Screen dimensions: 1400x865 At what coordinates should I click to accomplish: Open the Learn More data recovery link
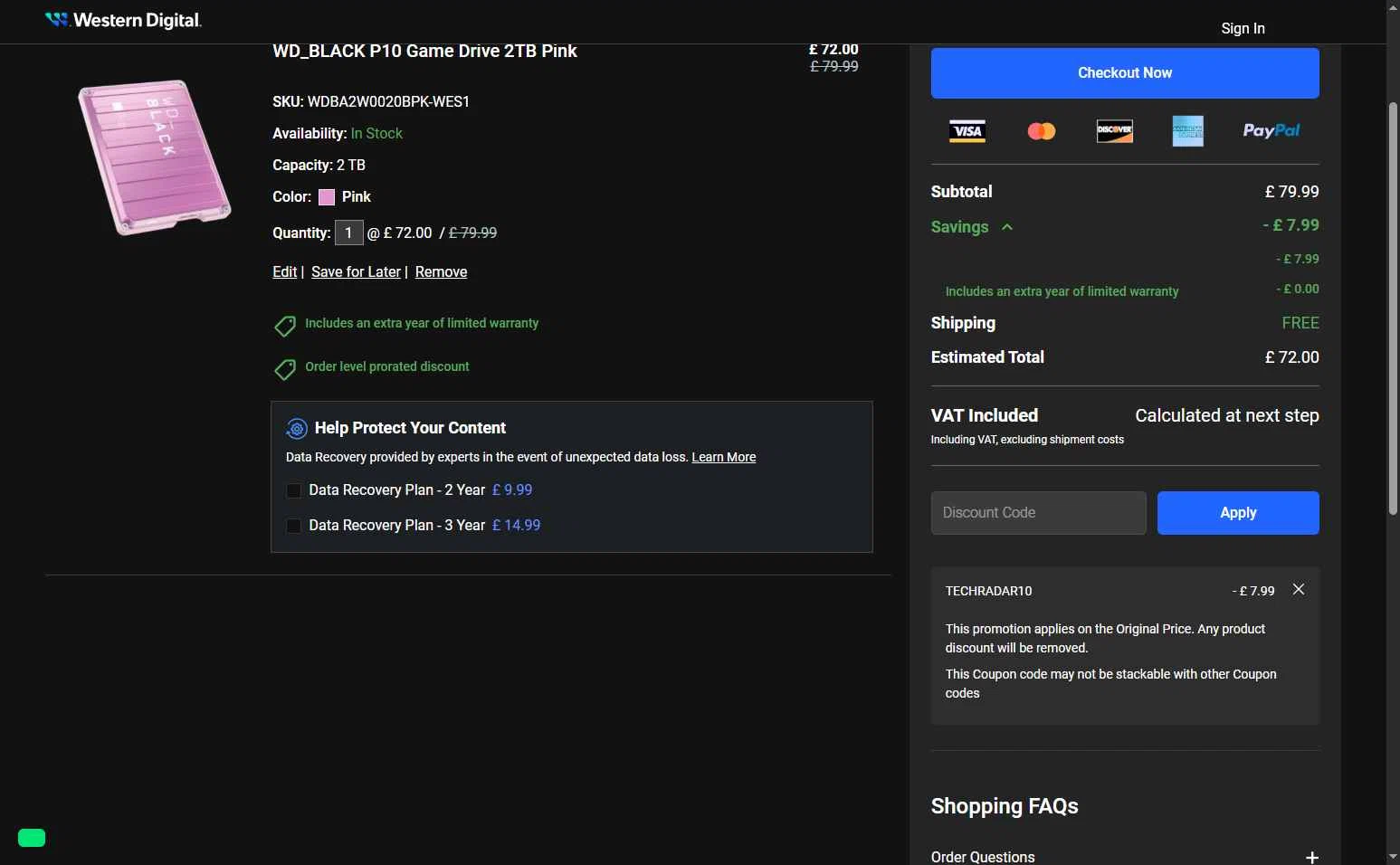click(724, 457)
